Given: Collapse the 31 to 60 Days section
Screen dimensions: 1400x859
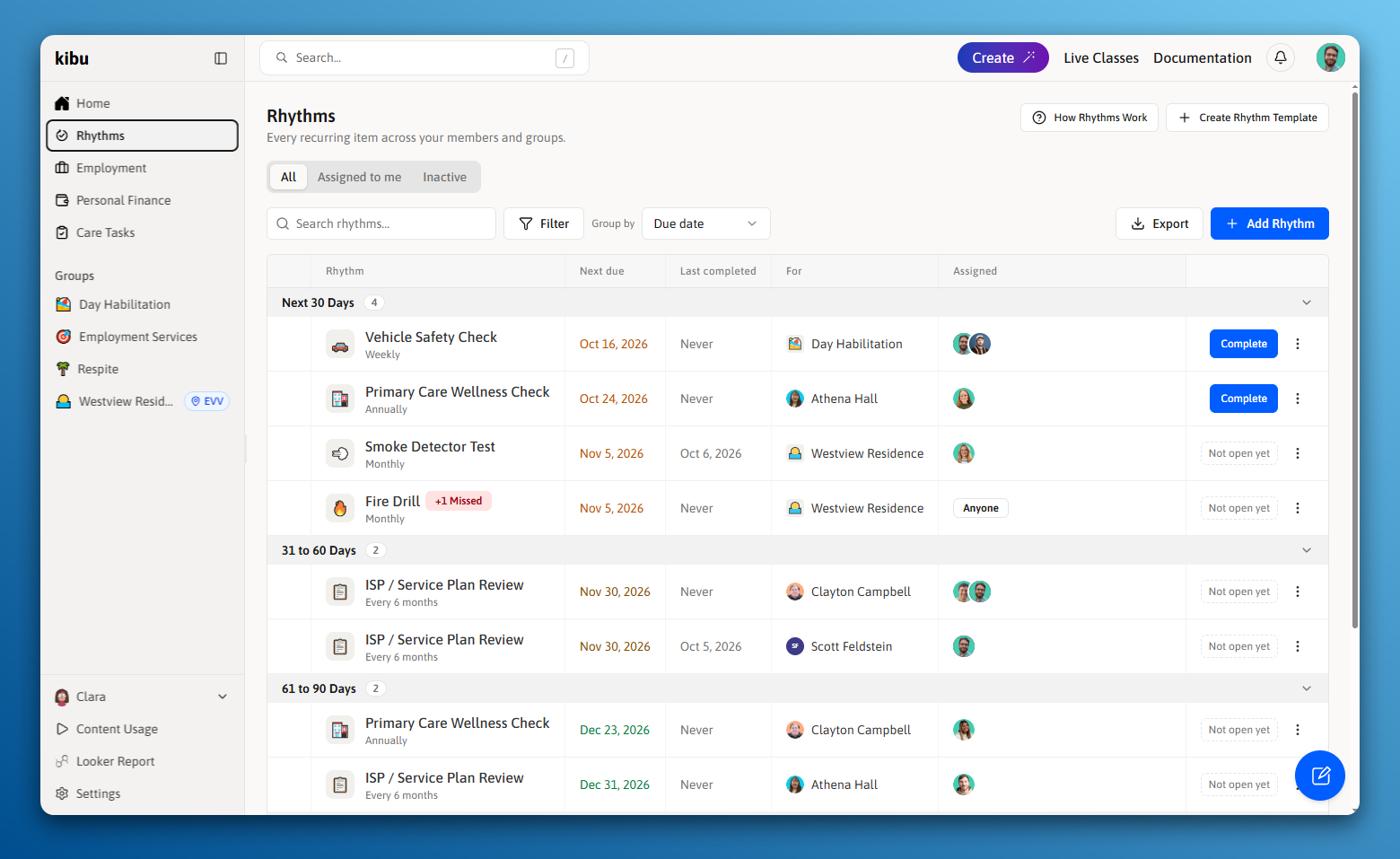Looking at the screenshot, I should point(1307,550).
